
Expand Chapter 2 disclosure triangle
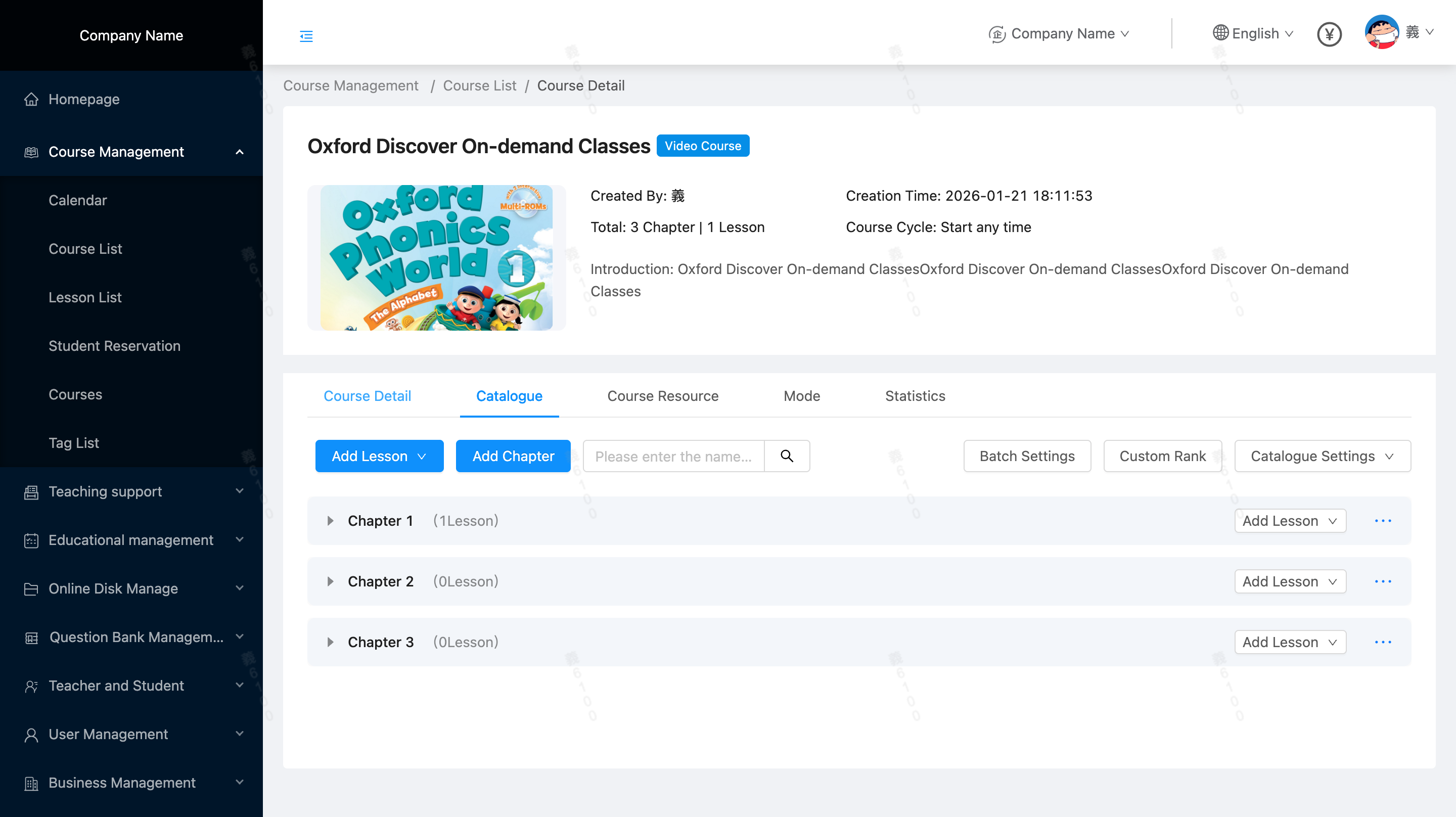[x=330, y=581]
